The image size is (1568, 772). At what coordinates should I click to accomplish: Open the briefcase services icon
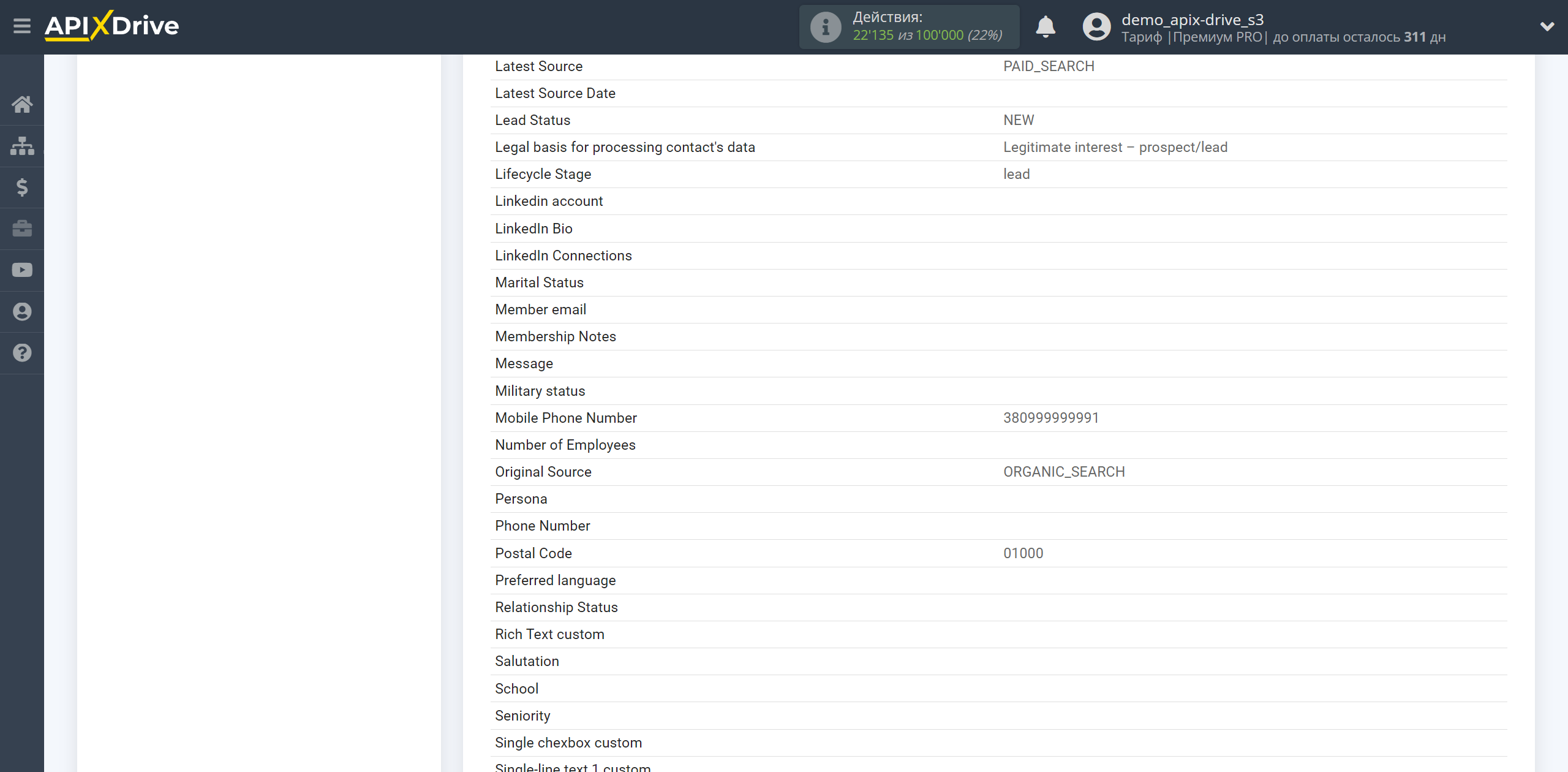pyautogui.click(x=22, y=229)
